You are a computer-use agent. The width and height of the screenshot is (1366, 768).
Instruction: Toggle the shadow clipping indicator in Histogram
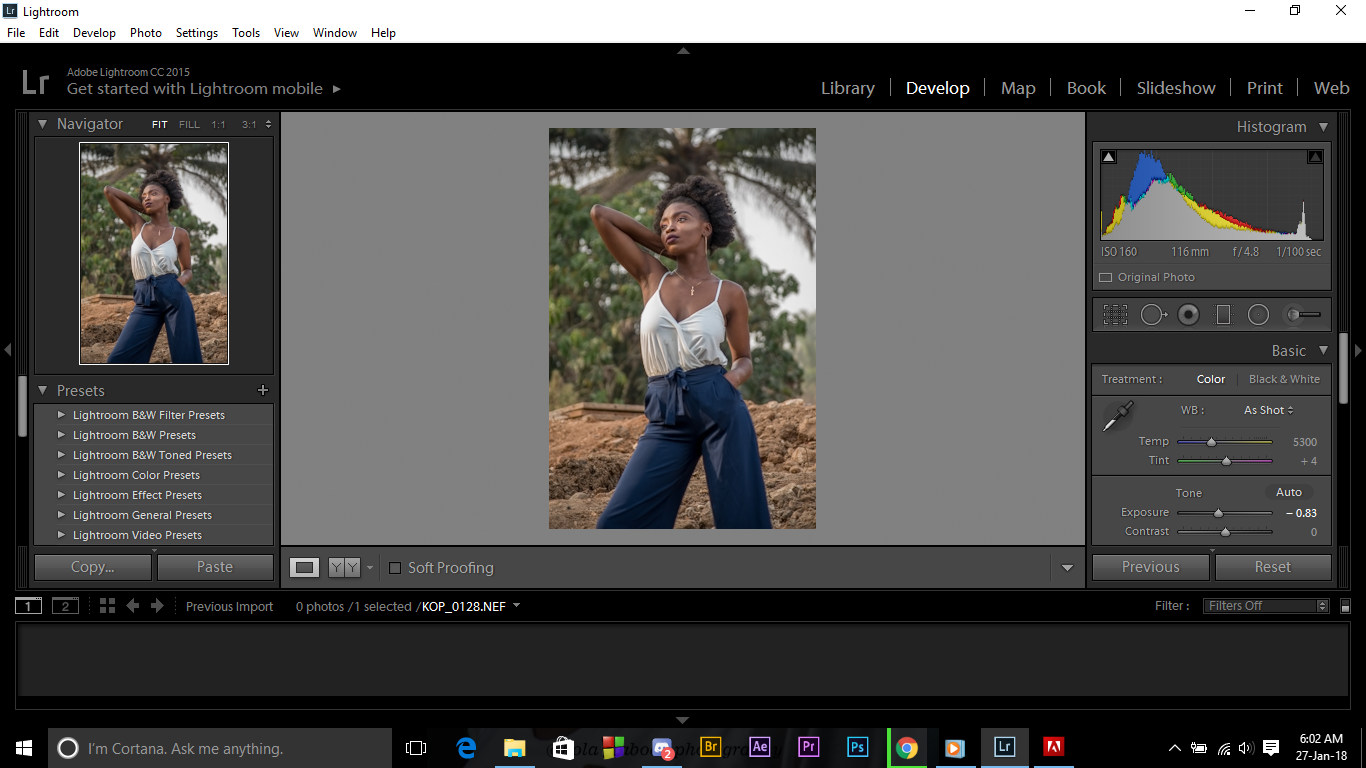pyautogui.click(x=1108, y=157)
